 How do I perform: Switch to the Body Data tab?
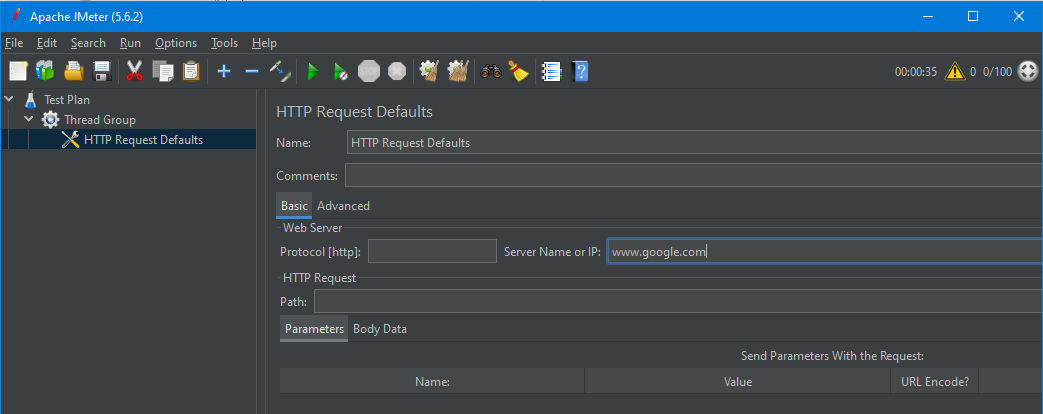coord(379,329)
